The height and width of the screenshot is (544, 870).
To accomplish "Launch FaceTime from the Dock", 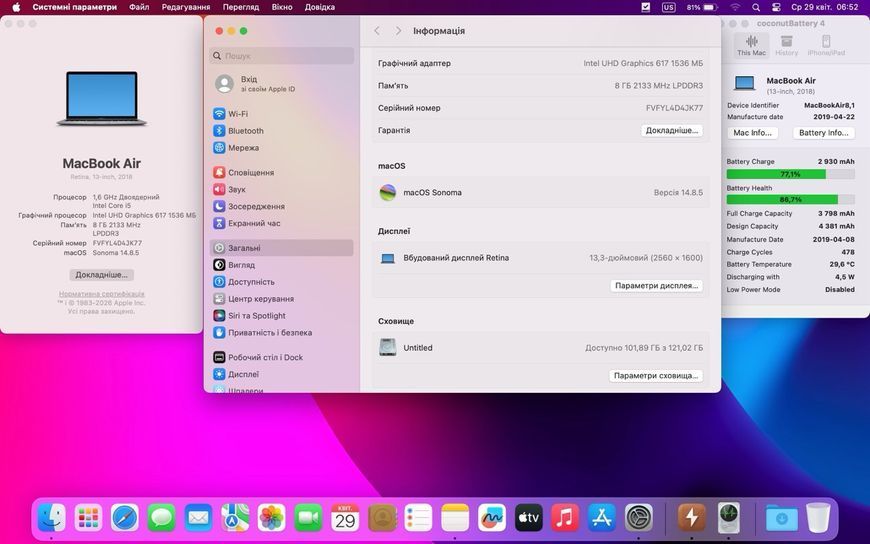I will point(308,518).
